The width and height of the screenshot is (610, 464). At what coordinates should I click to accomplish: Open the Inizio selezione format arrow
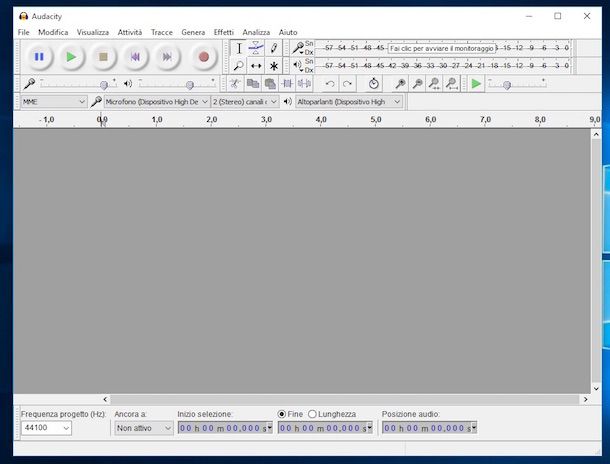(x=270, y=428)
